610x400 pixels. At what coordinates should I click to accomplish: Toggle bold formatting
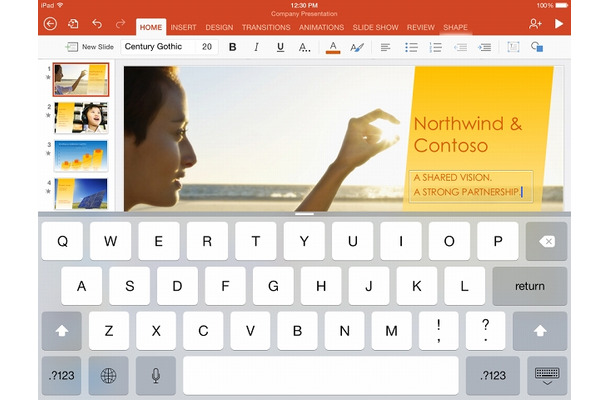coord(233,47)
